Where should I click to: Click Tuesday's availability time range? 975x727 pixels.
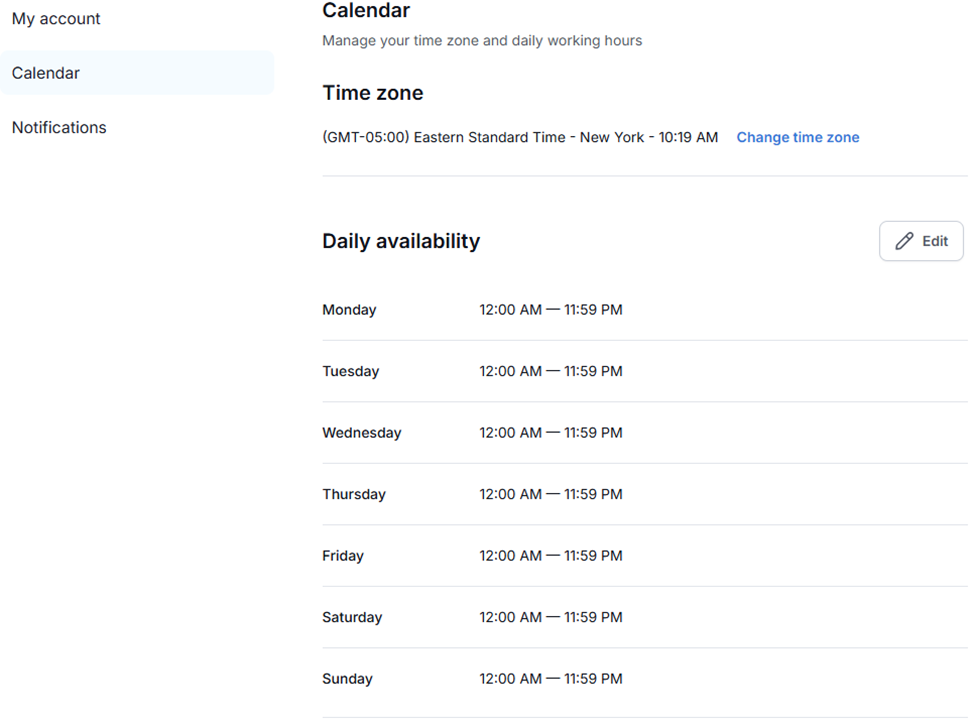tap(550, 372)
